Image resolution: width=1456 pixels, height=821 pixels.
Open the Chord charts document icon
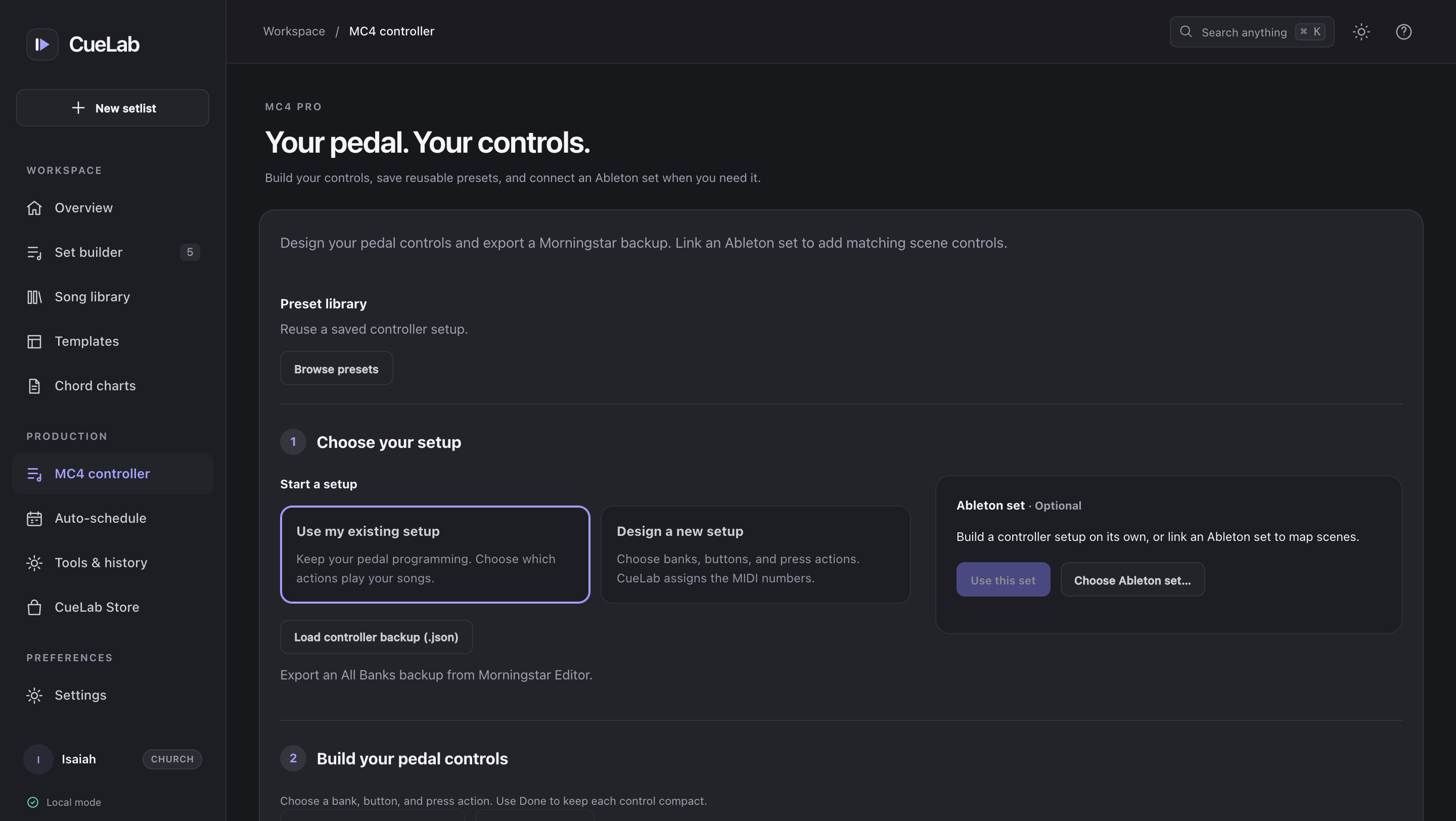click(34, 386)
